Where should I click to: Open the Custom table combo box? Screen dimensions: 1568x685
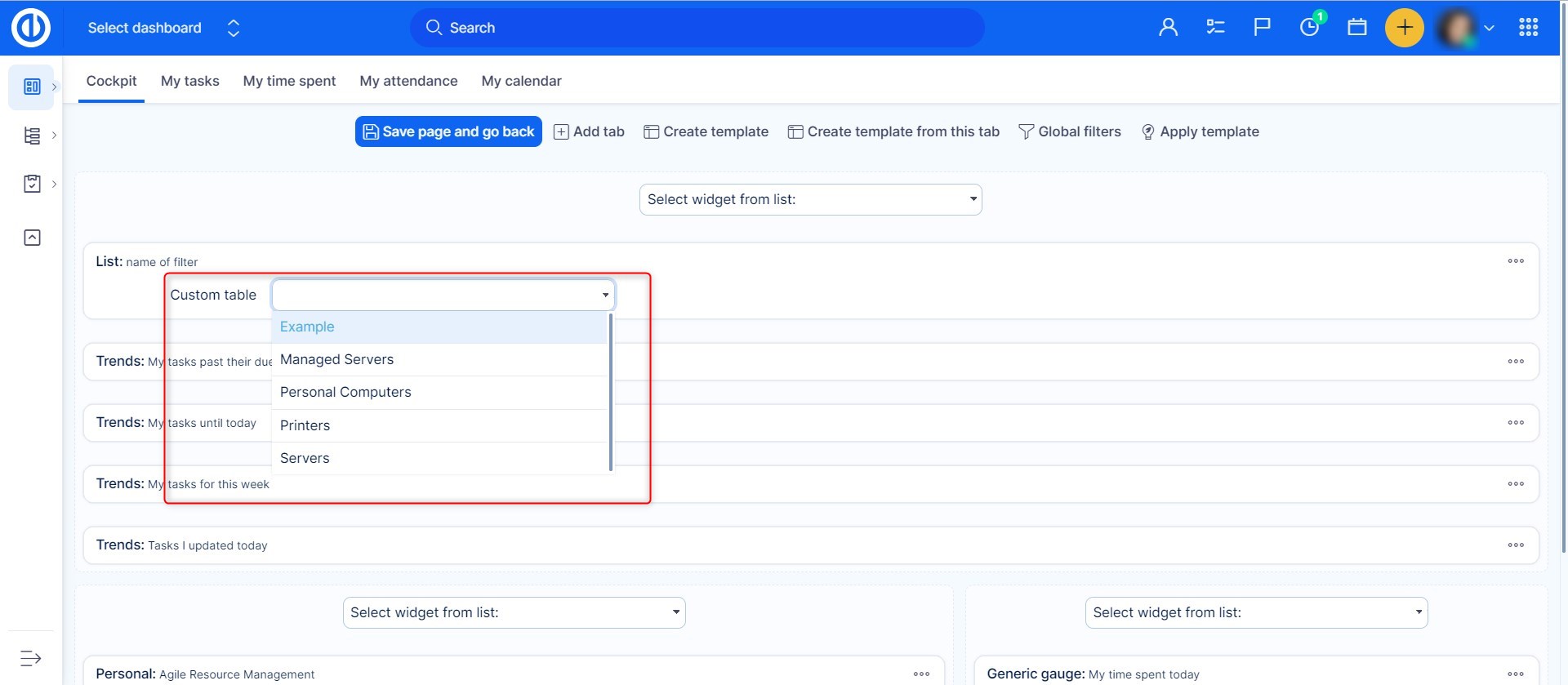coord(443,295)
